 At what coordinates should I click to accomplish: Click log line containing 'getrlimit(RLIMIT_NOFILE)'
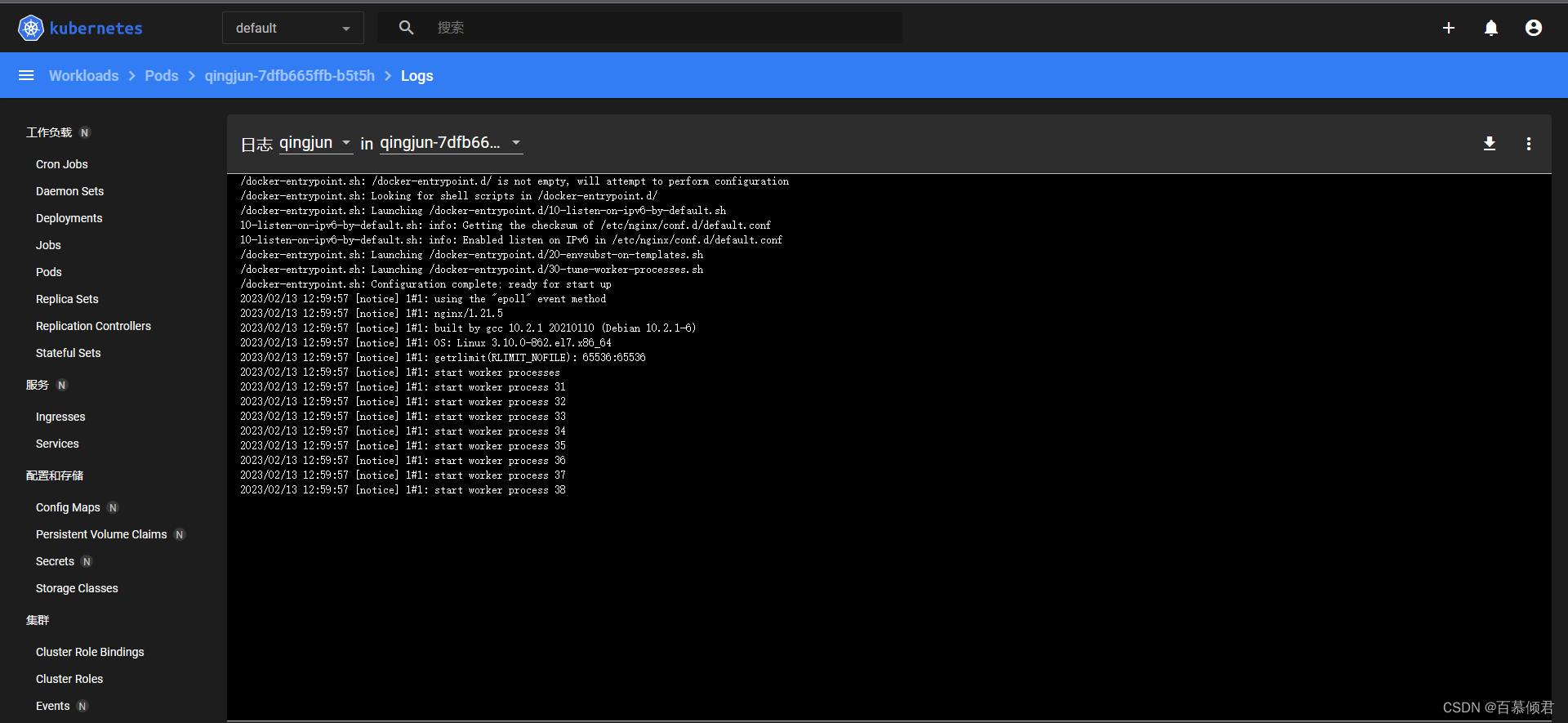click(443, 358)
